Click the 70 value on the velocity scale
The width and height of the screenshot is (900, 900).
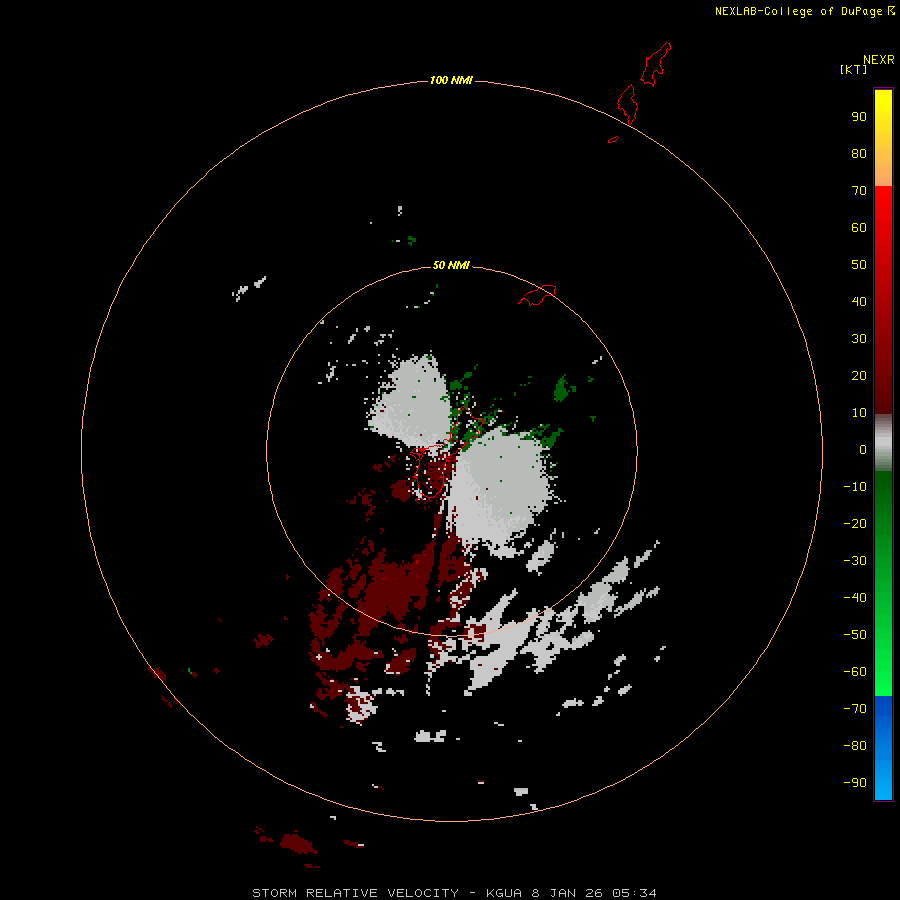pos(859,191)
